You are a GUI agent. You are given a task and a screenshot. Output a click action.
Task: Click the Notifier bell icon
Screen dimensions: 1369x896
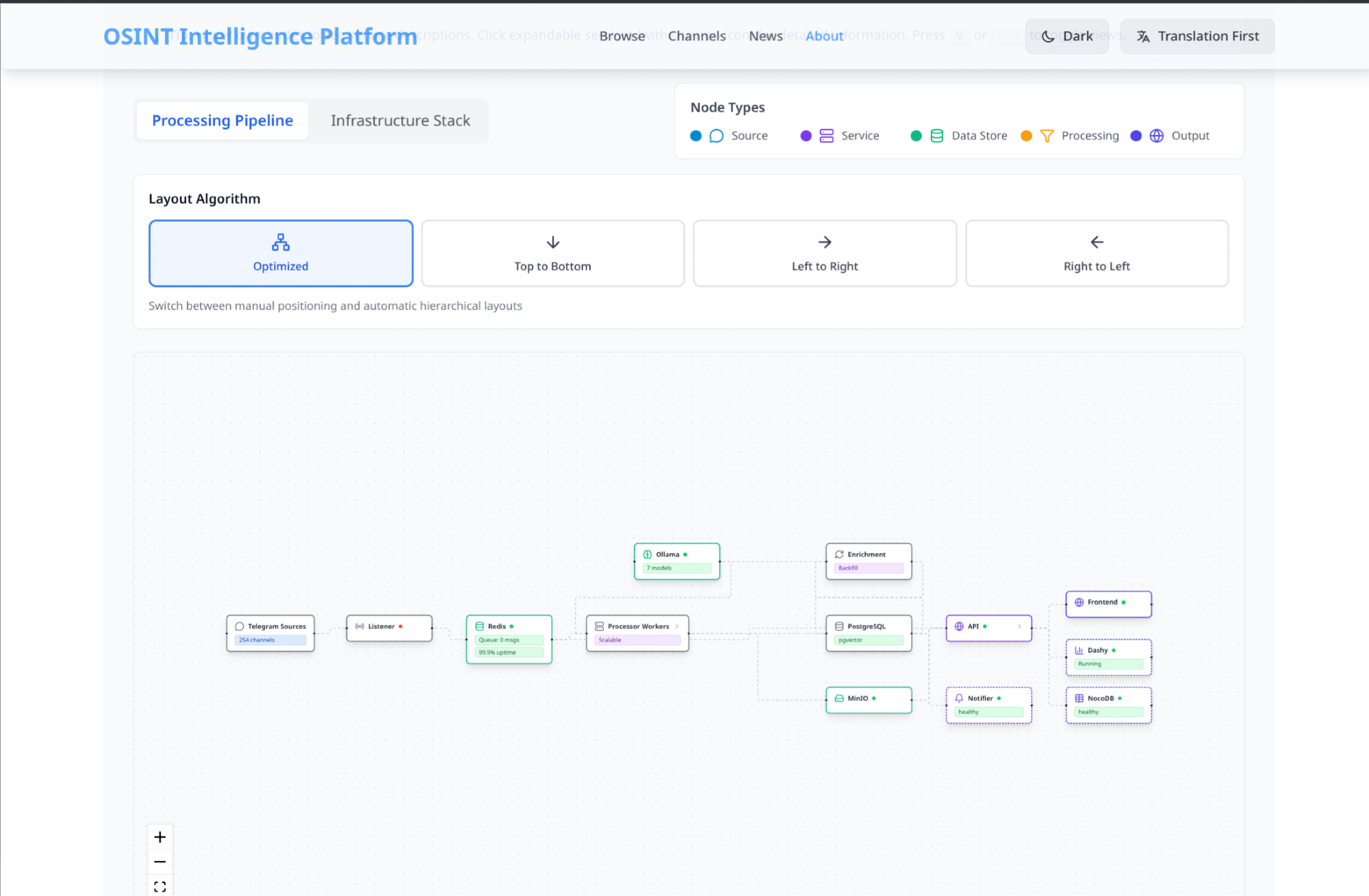tap(959, 698)
